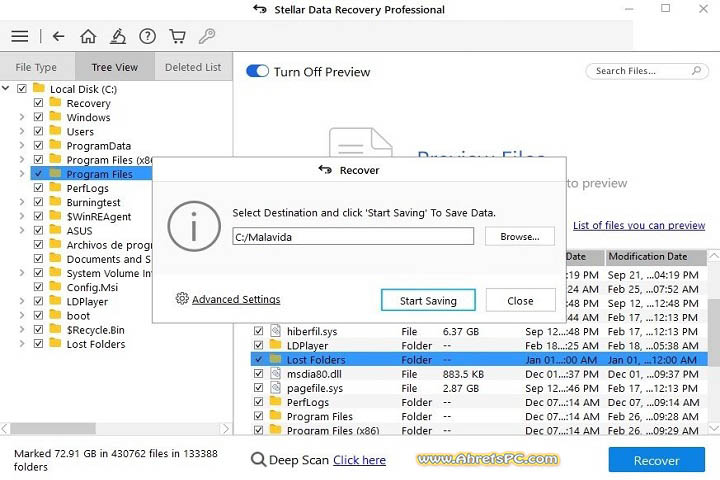Click the activation key icon
Viewport: 720px width, 480px height.
point(207,36)
